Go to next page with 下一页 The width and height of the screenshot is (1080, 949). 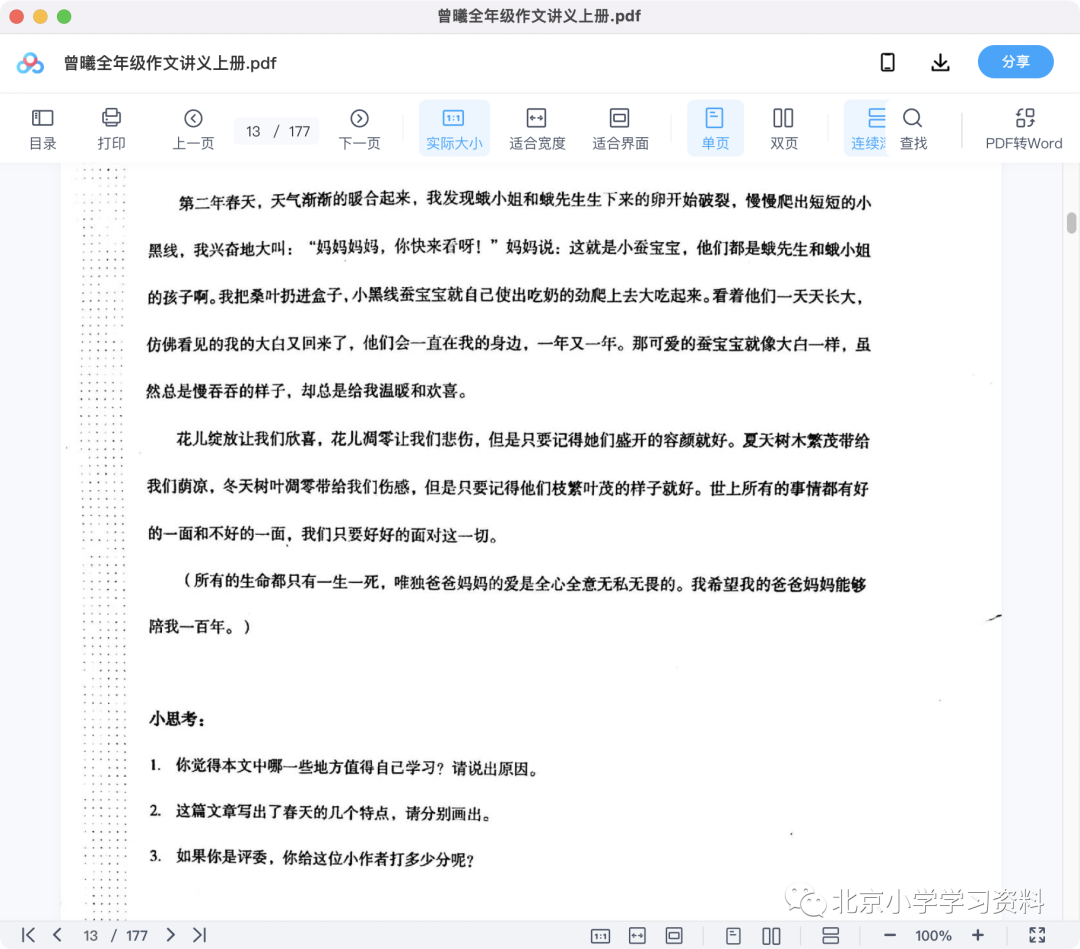click(x=359, y=128)
